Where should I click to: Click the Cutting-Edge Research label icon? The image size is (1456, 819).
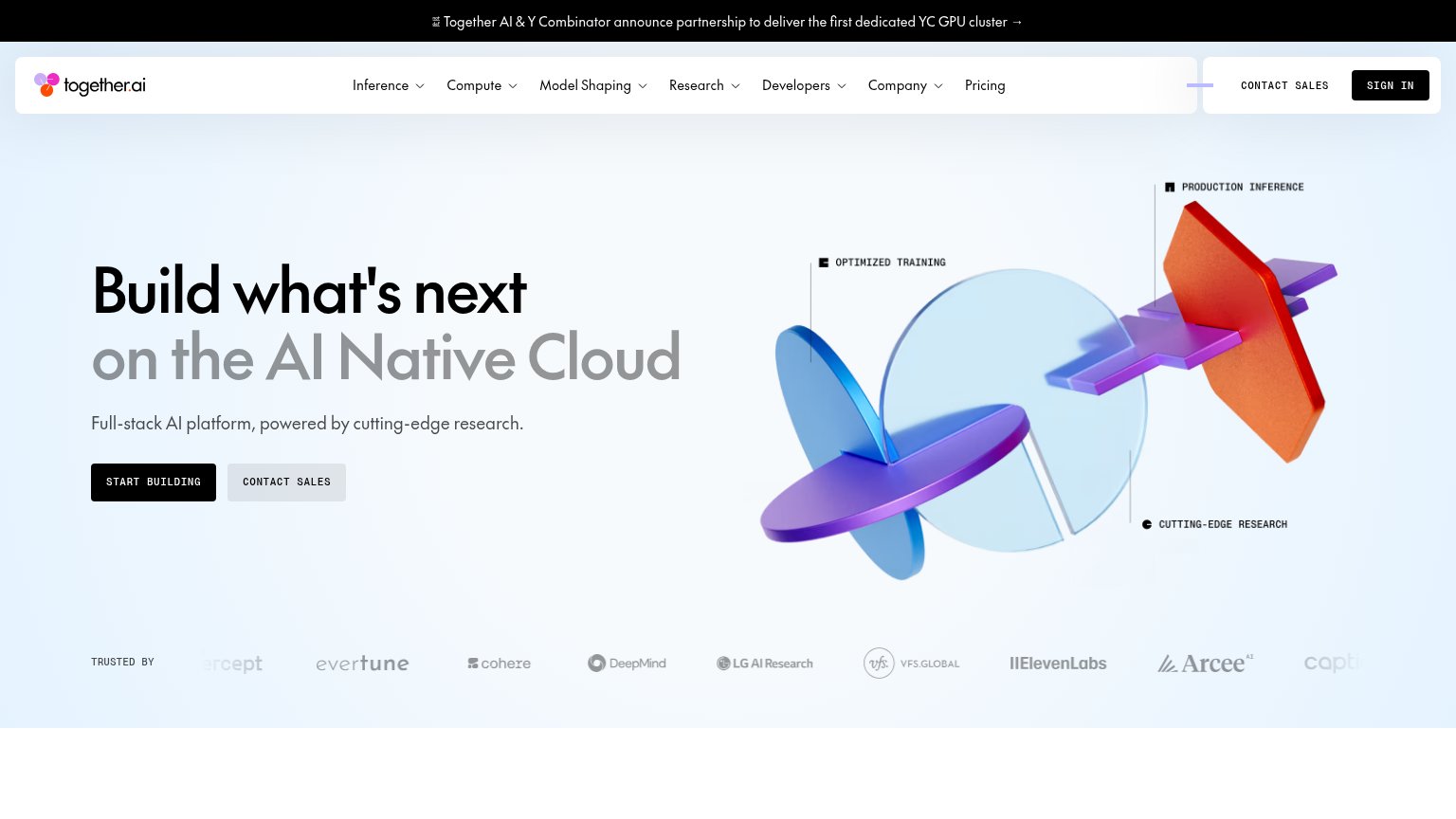1147,524
